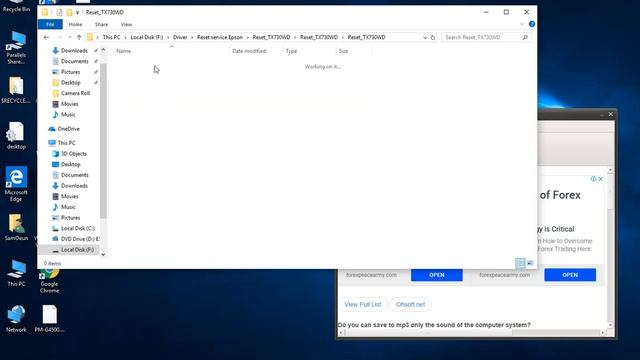Select the Recycle Bin desktop icon
The image size is (640, 360).
point(16,6)
